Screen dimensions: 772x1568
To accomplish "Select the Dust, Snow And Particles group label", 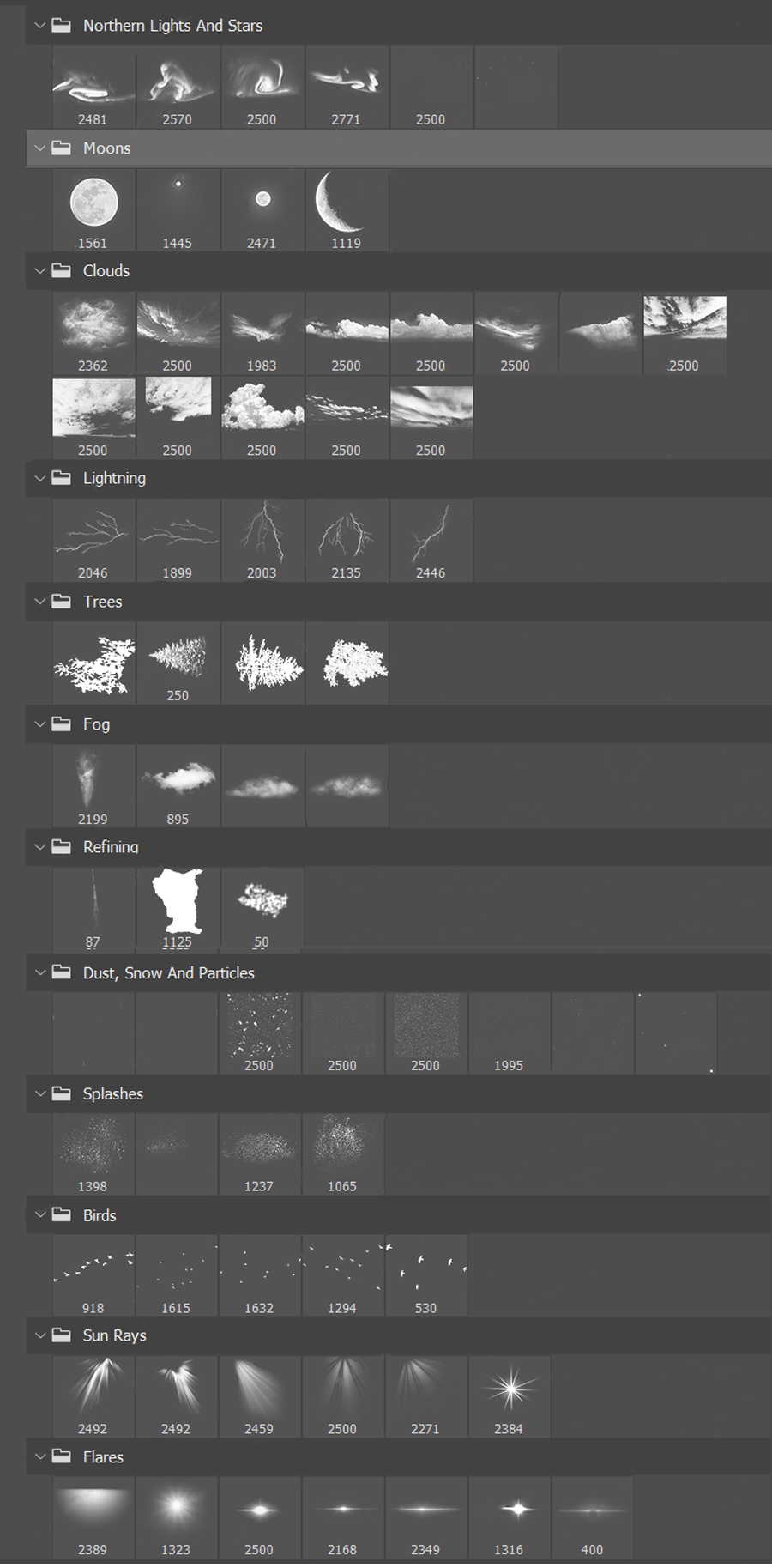I will [x=168, y=973].
